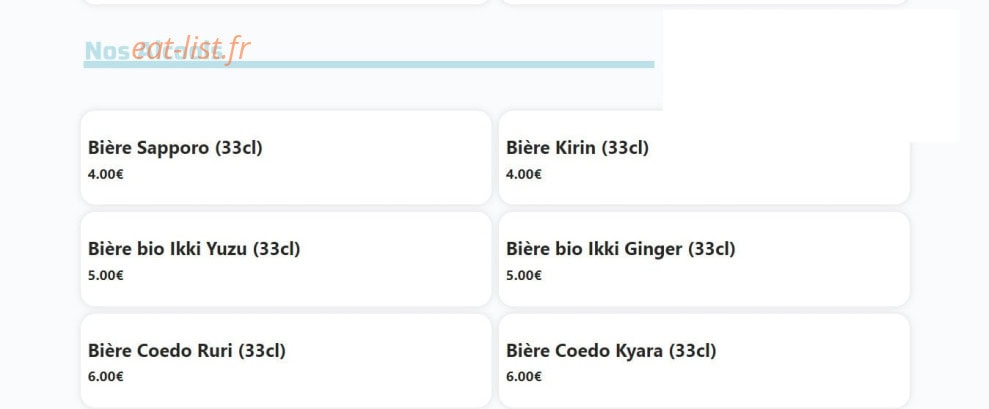The width and height of the screenshot is (989, 409).
Task: Click the 6.00€ price under Coedo Kyara
Action: 524,377
